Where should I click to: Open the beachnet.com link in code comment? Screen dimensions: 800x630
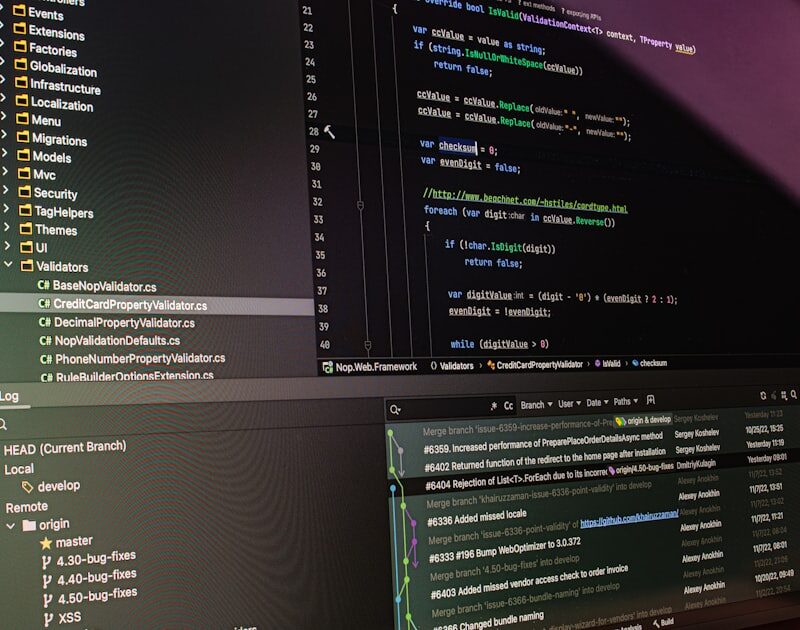(x=532, y=197)
